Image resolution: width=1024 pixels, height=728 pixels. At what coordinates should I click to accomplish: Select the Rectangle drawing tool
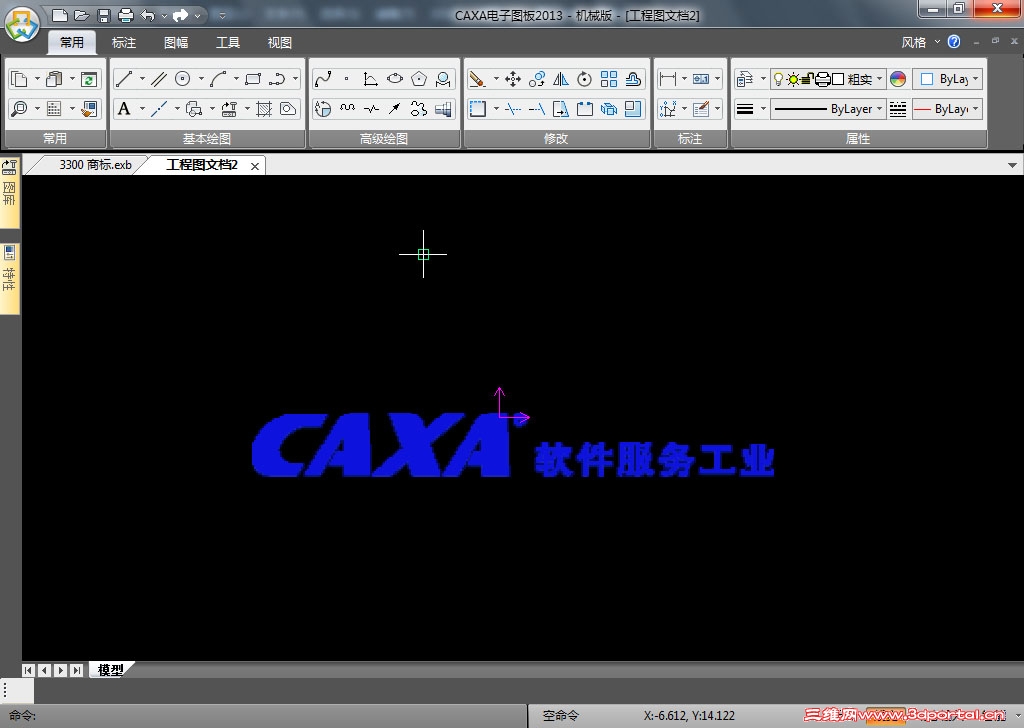(x=253, y=79)
